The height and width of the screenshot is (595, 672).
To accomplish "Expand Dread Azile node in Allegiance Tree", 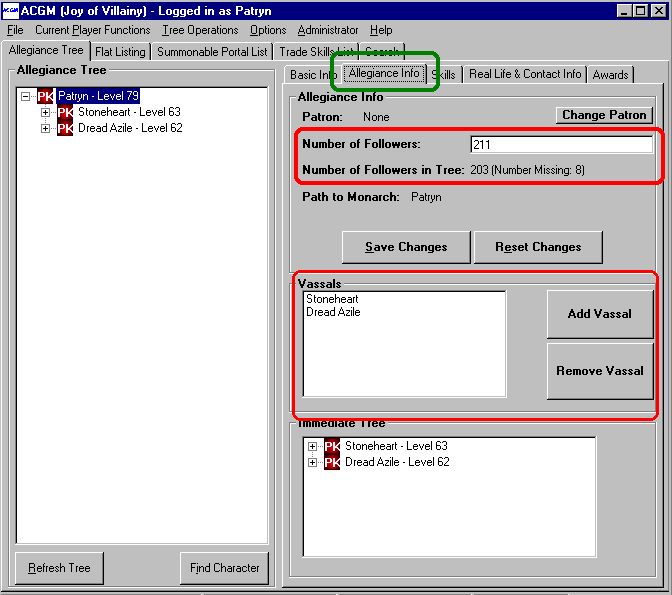I will (x=45, y=129).
